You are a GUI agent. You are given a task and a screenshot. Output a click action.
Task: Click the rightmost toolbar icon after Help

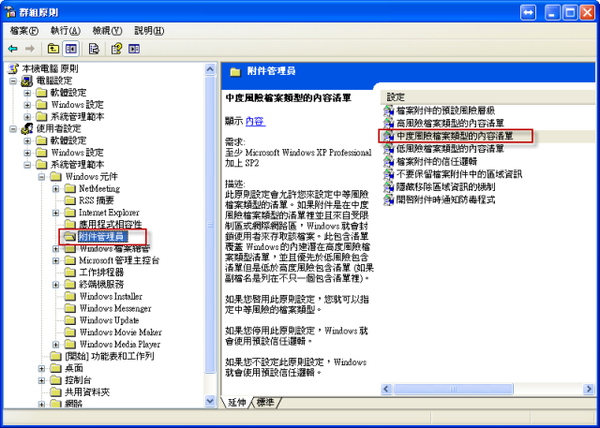click(134, 49)
